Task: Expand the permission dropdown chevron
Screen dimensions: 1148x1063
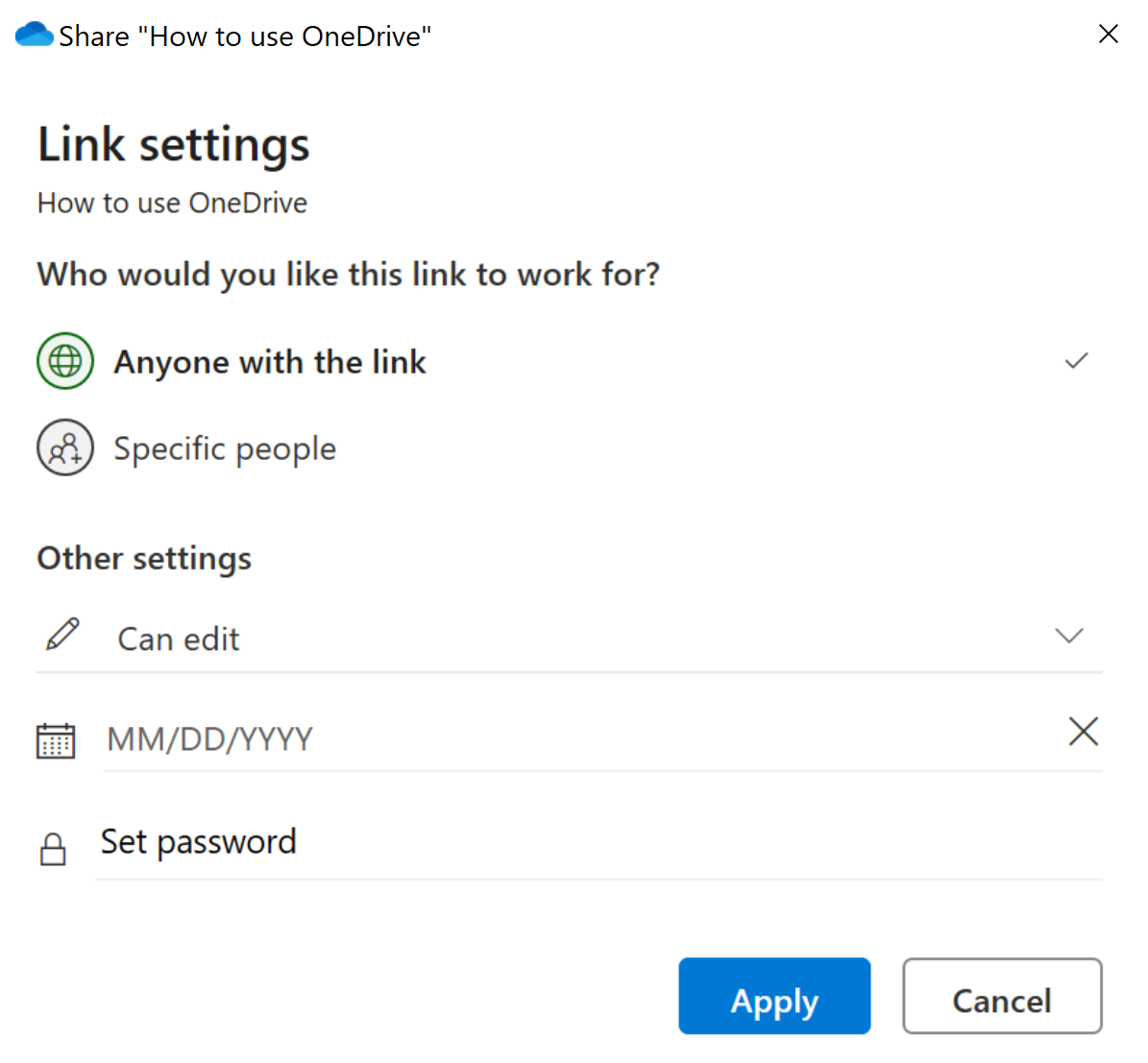Action: pyautogui.click(x=1068, y=636)
